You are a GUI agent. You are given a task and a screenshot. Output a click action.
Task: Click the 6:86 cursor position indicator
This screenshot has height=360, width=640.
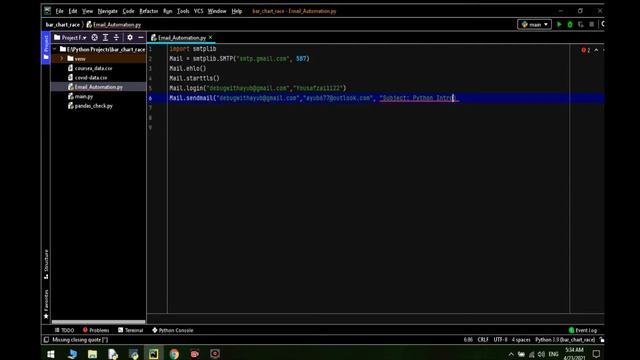tap(468, 340)
